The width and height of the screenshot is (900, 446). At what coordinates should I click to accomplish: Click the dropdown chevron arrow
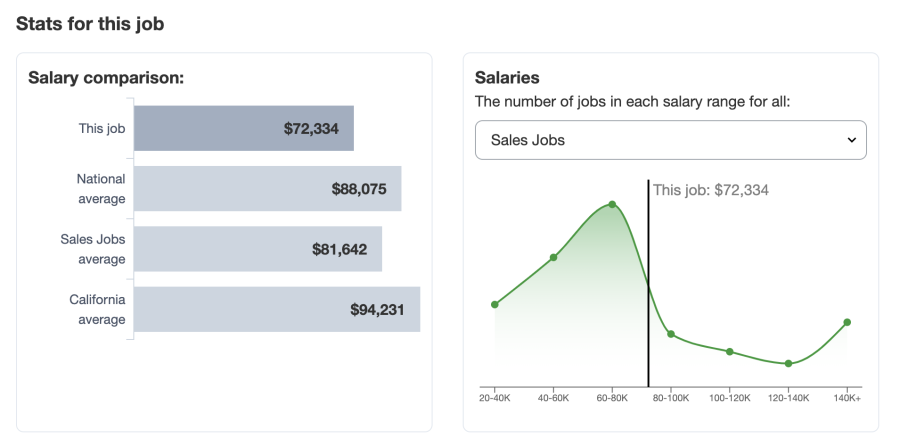click(x=852, y=140)
